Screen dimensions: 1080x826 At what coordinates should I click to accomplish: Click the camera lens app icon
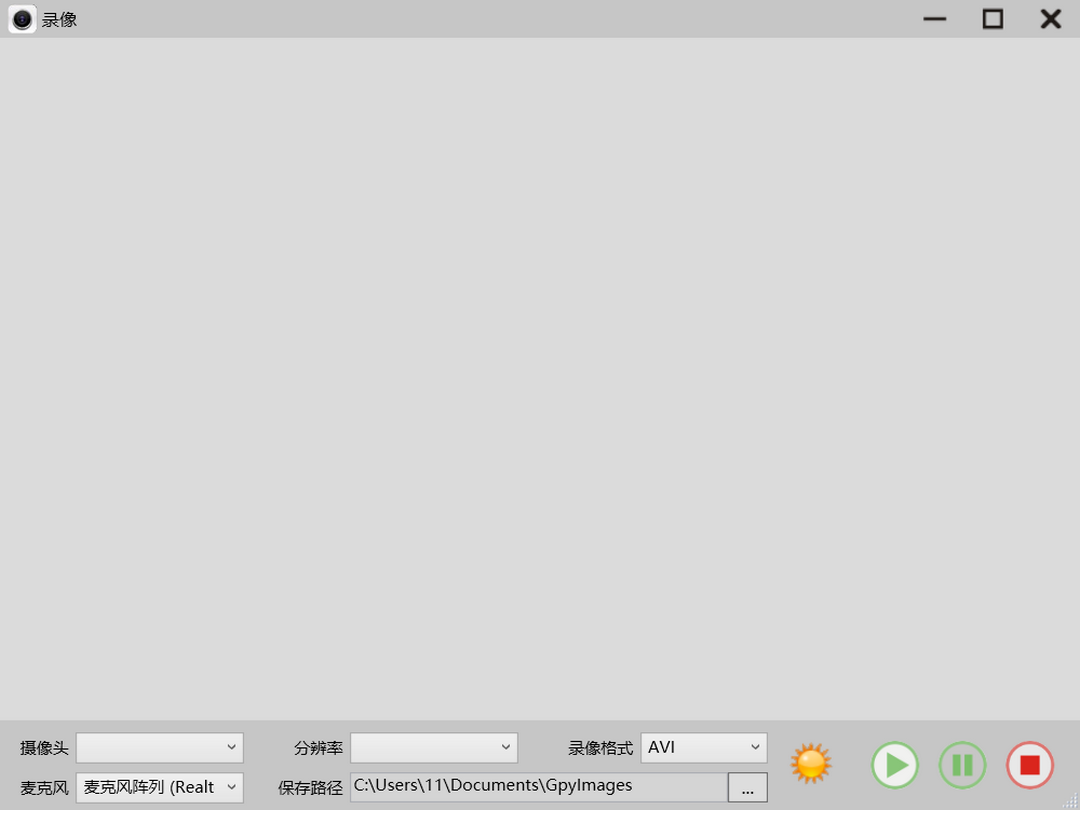click(x=22, y=19)
